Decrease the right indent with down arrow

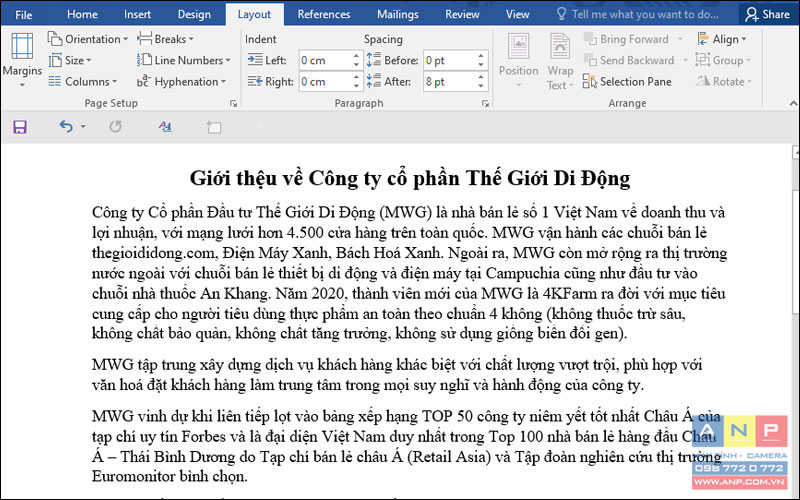(x=357, y=86)
